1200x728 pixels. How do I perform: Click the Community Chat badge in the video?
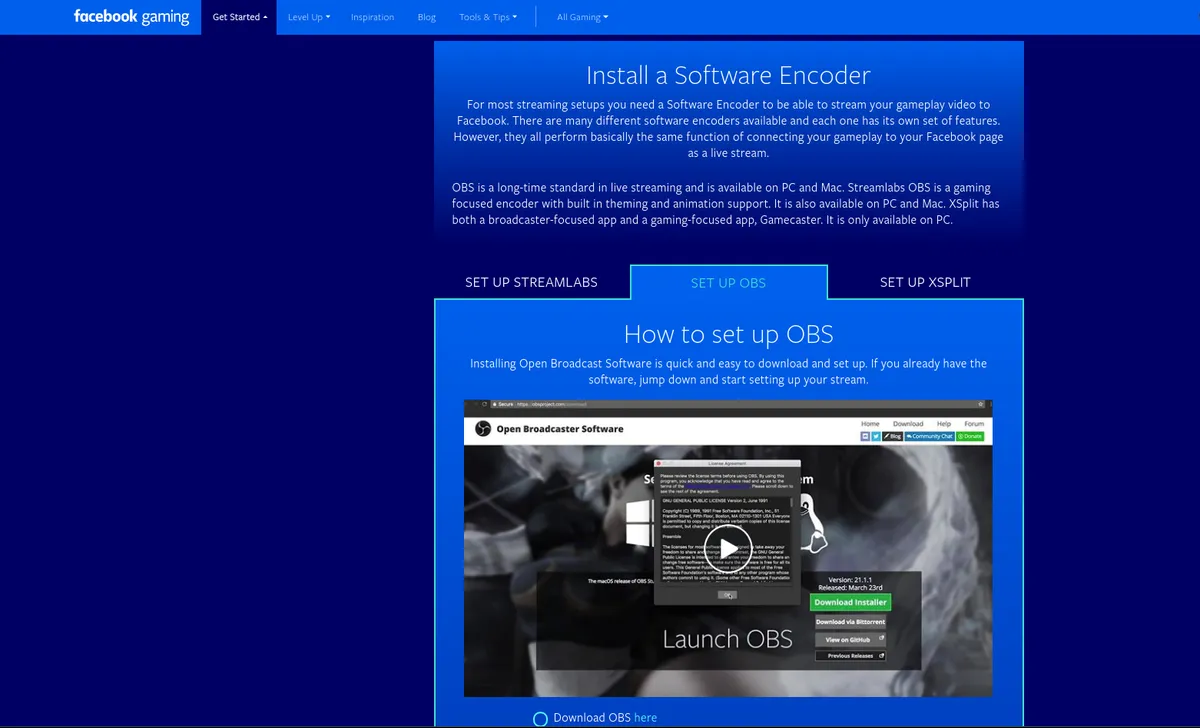click(x=929, y=436)
